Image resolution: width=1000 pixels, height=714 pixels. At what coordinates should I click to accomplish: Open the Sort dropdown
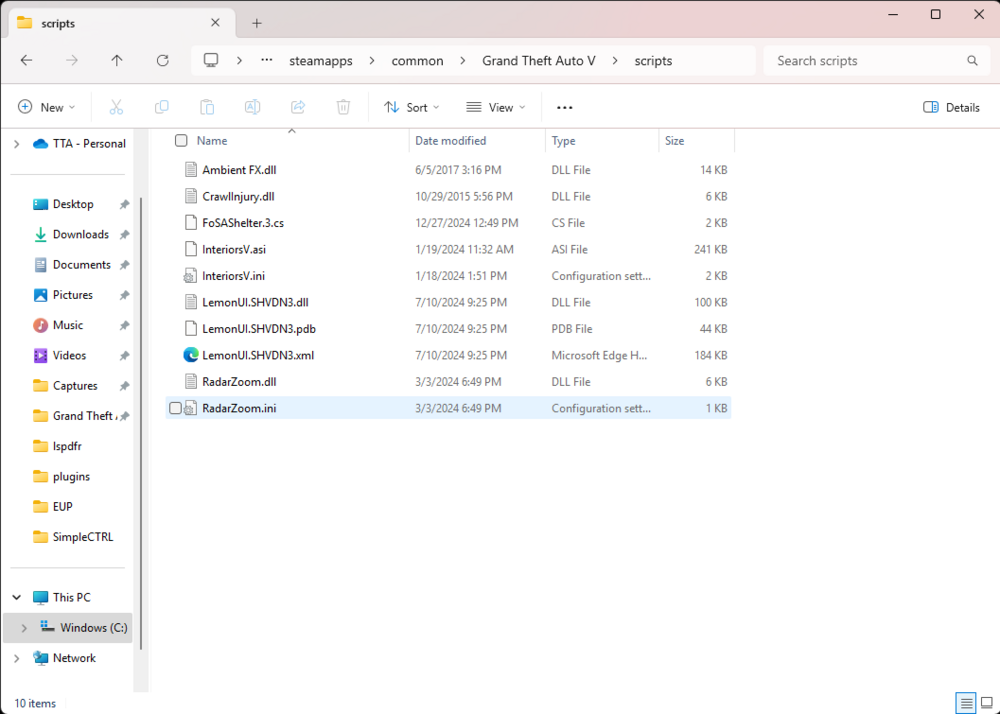tap(412, 107)
